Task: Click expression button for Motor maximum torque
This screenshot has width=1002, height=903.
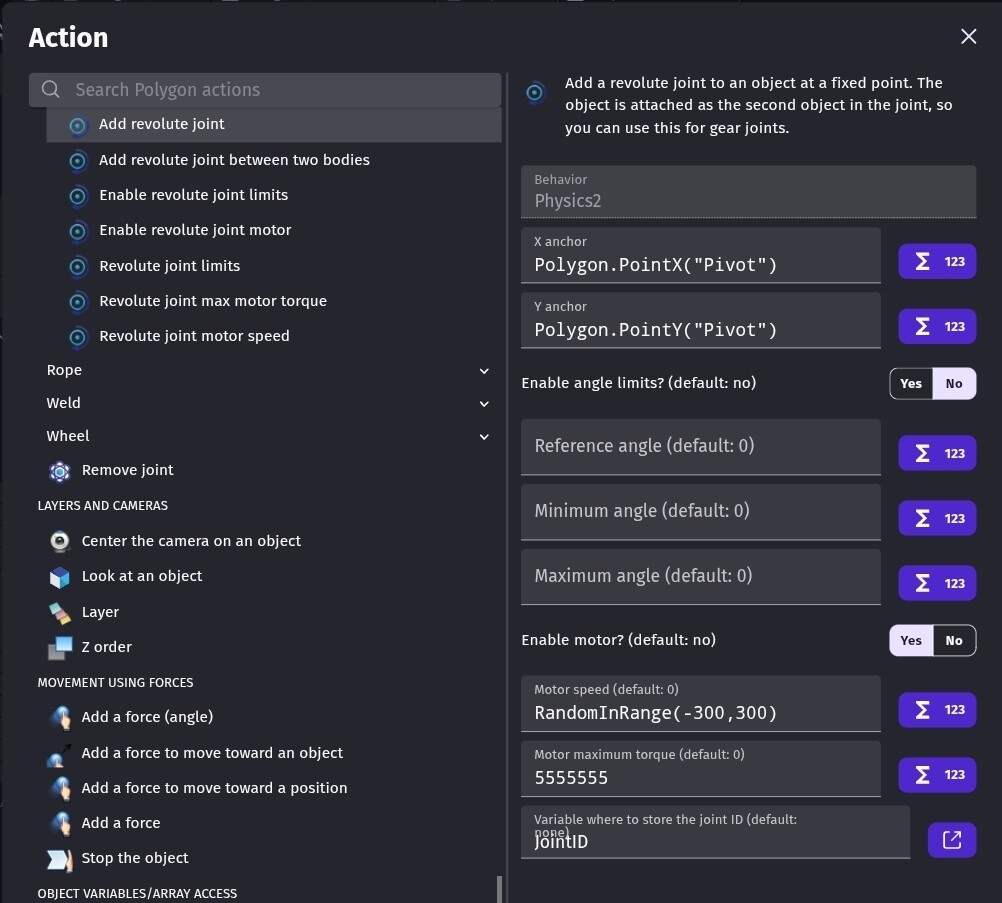Action: [936, 774]
